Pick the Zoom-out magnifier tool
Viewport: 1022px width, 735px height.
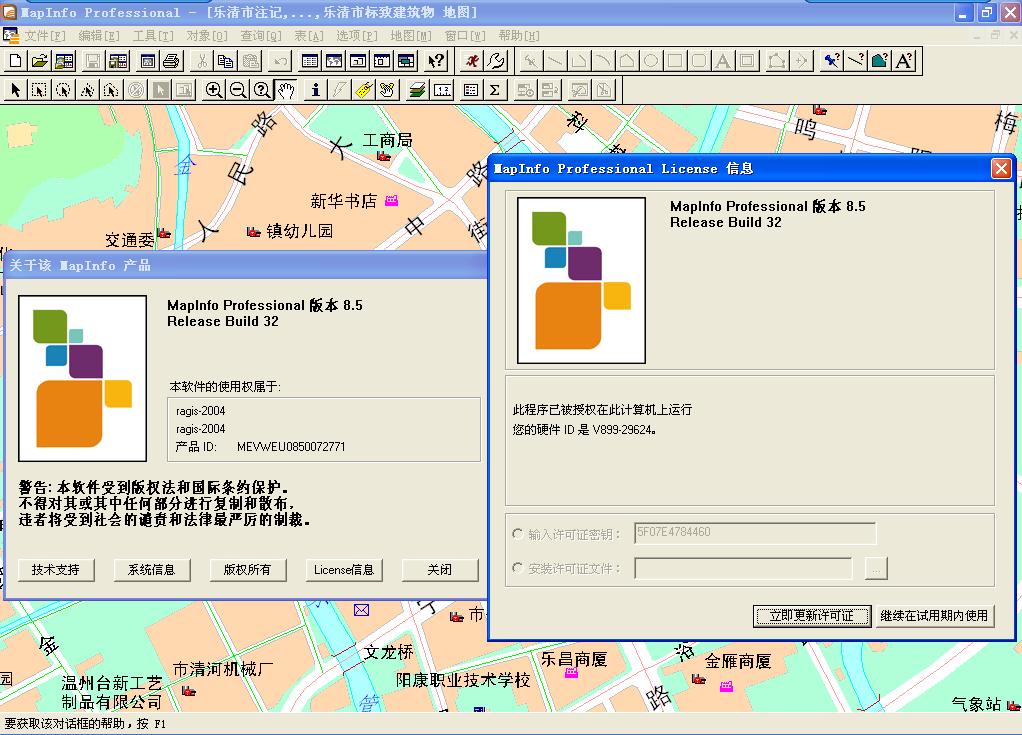coord(238,90)
